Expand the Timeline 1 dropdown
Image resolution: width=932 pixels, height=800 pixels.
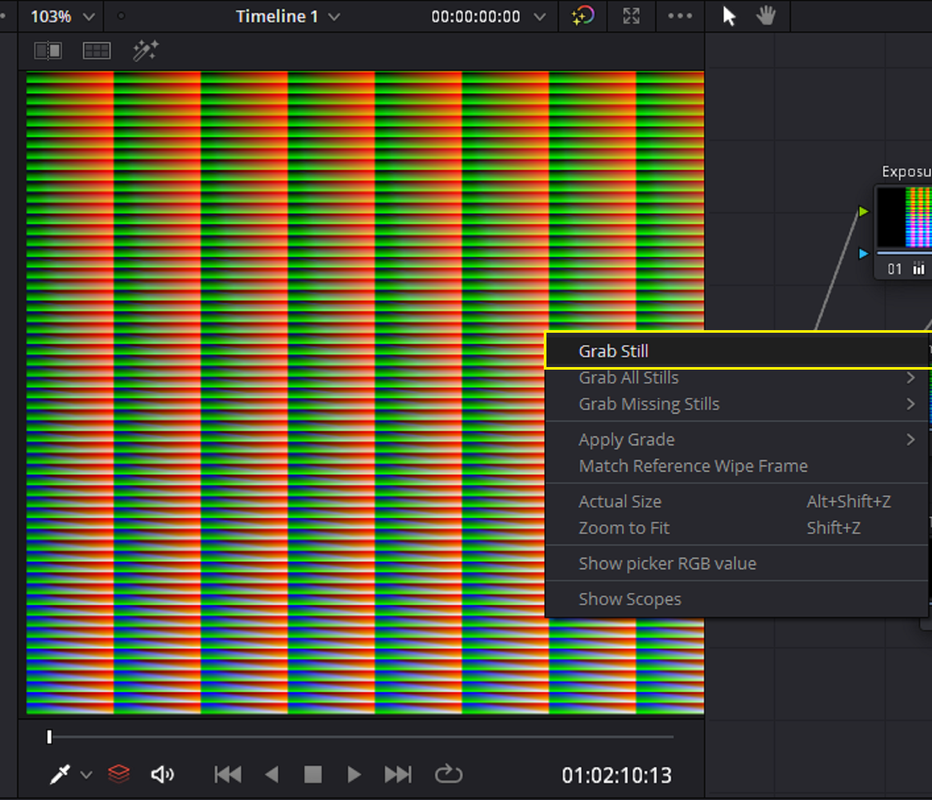tap(288, 17)
